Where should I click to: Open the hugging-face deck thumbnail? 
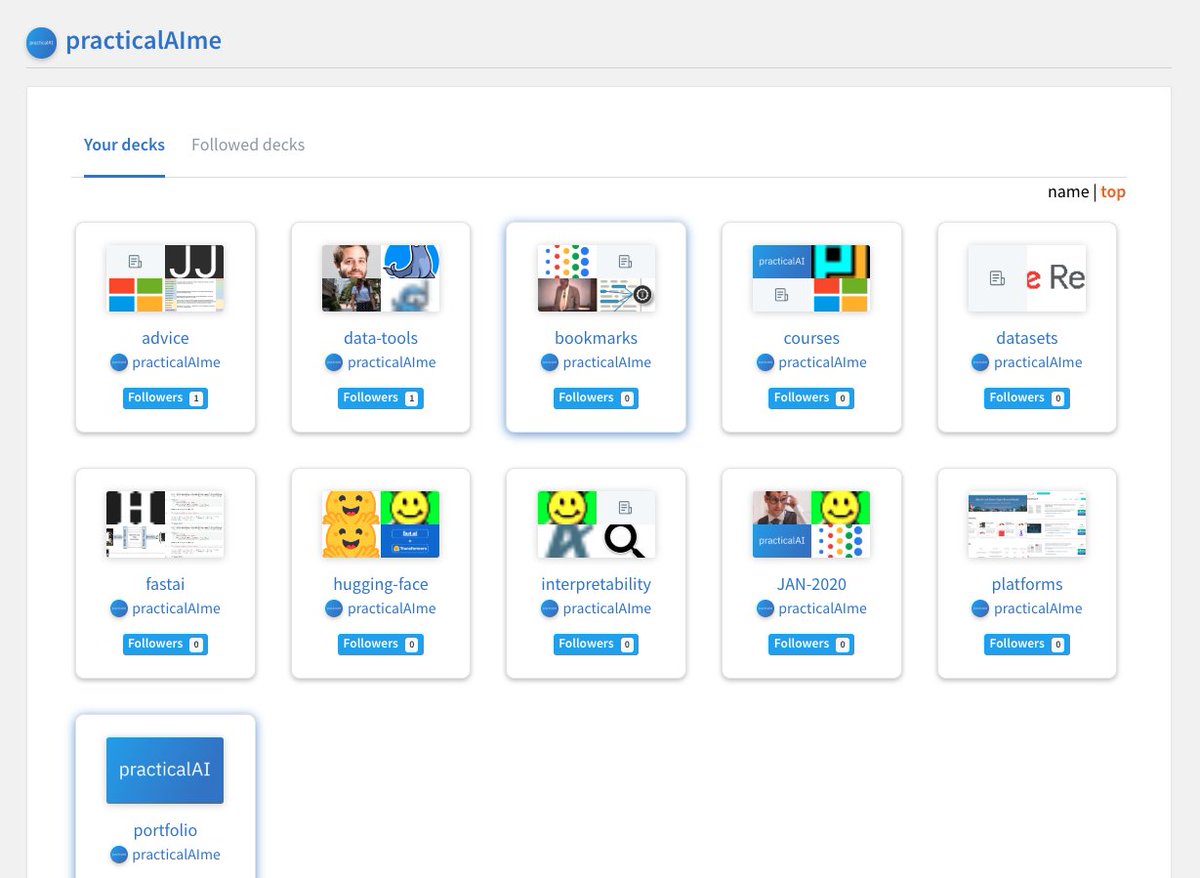click(381, 524)
